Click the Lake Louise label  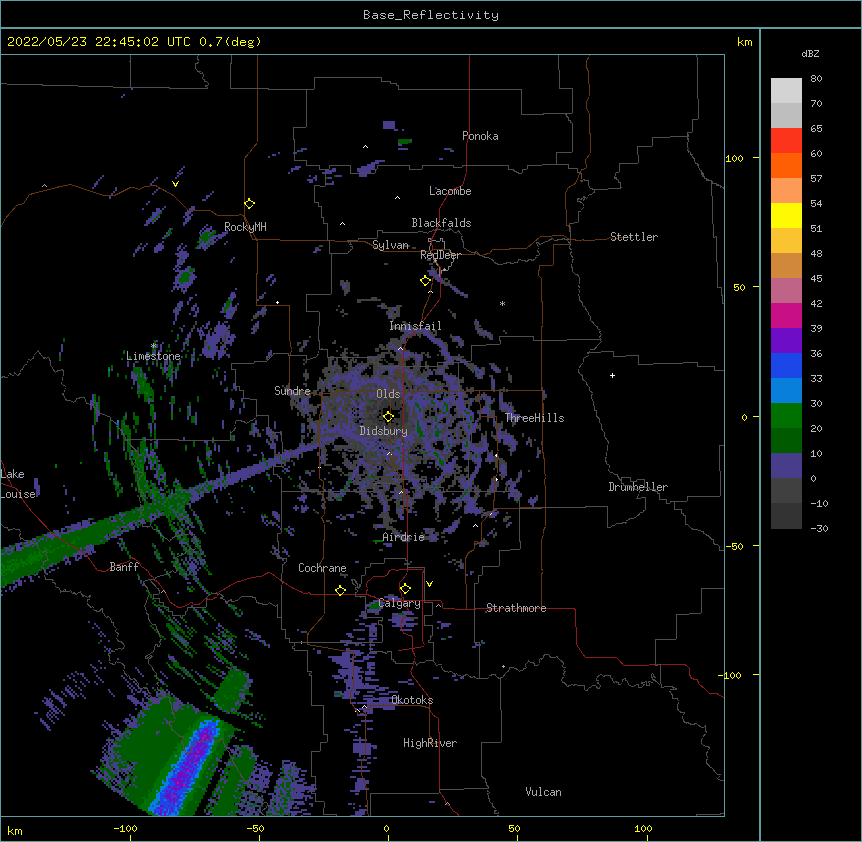tap(18, 484)
